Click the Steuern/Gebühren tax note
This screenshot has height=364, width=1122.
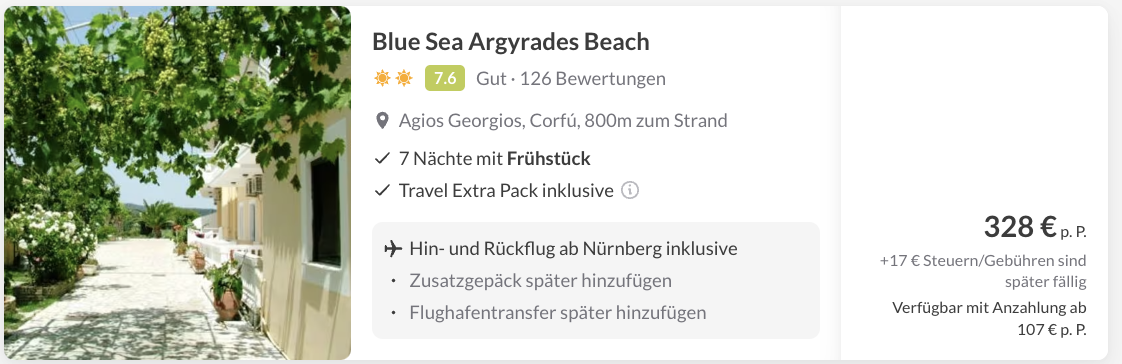coord(983,271)
